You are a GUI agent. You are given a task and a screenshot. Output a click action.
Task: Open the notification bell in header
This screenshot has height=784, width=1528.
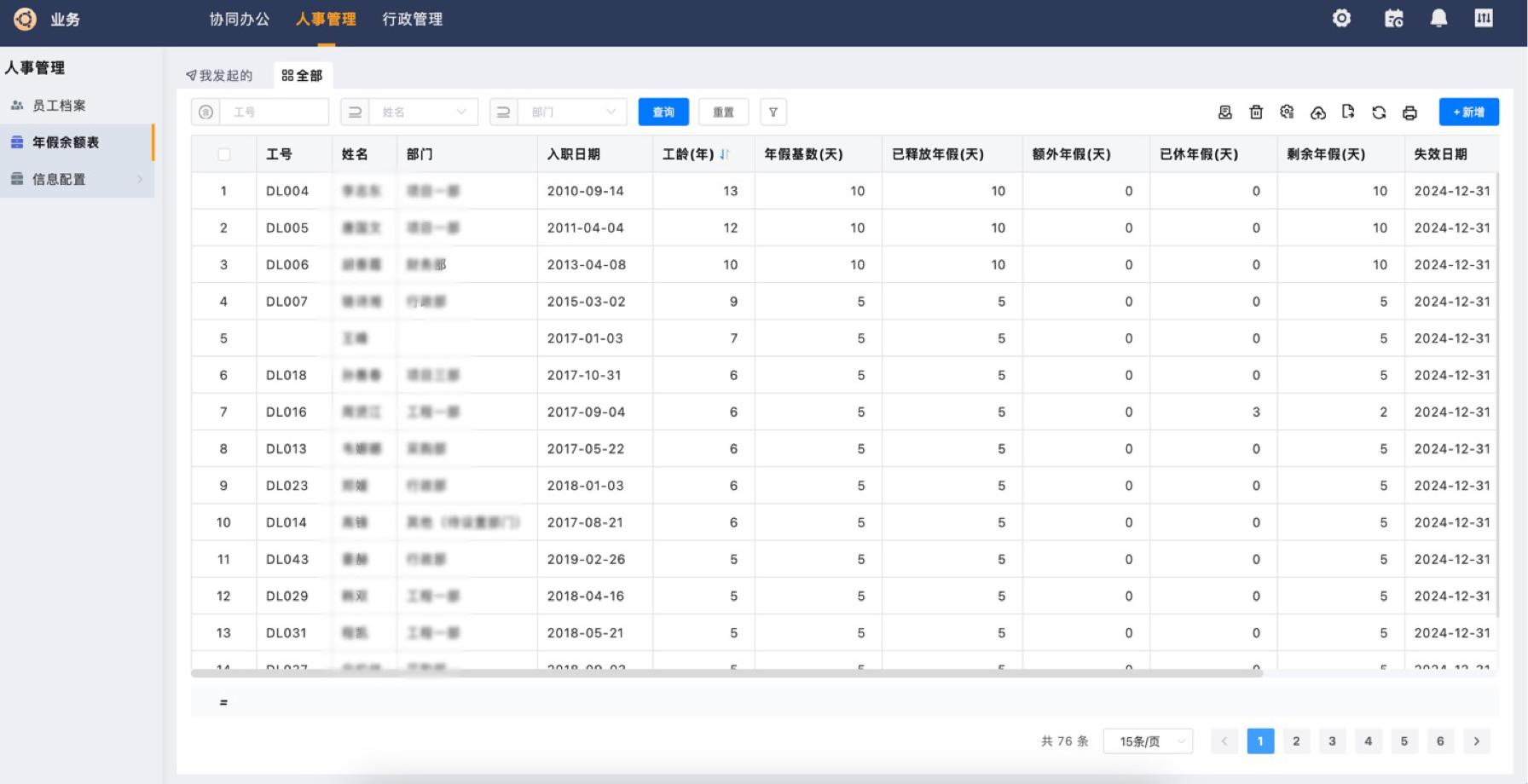click(1438, 18)
